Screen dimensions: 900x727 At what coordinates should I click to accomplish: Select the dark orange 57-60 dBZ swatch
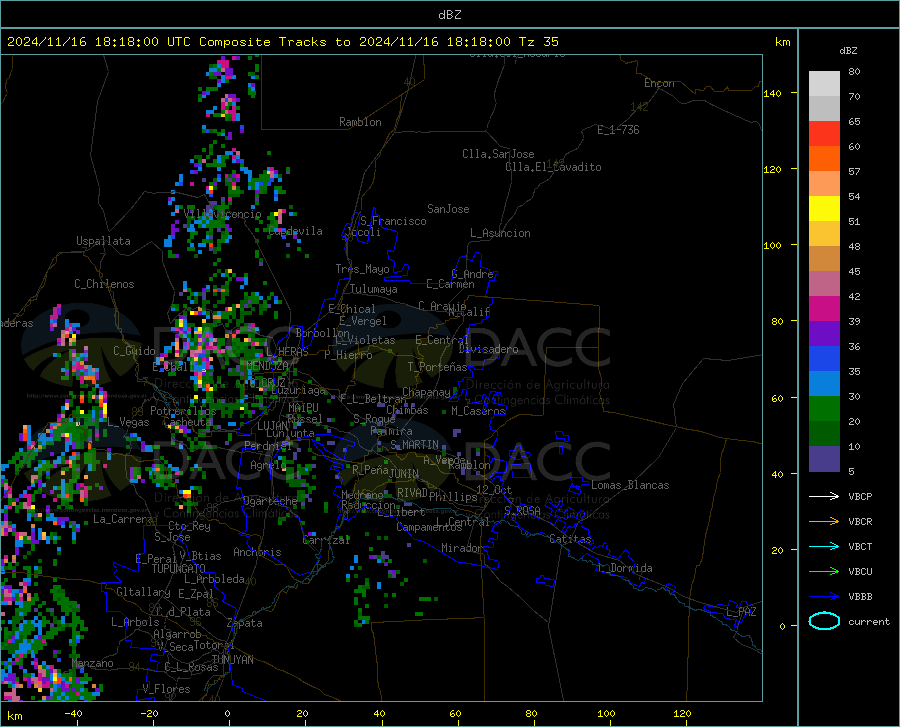(824, 158)
